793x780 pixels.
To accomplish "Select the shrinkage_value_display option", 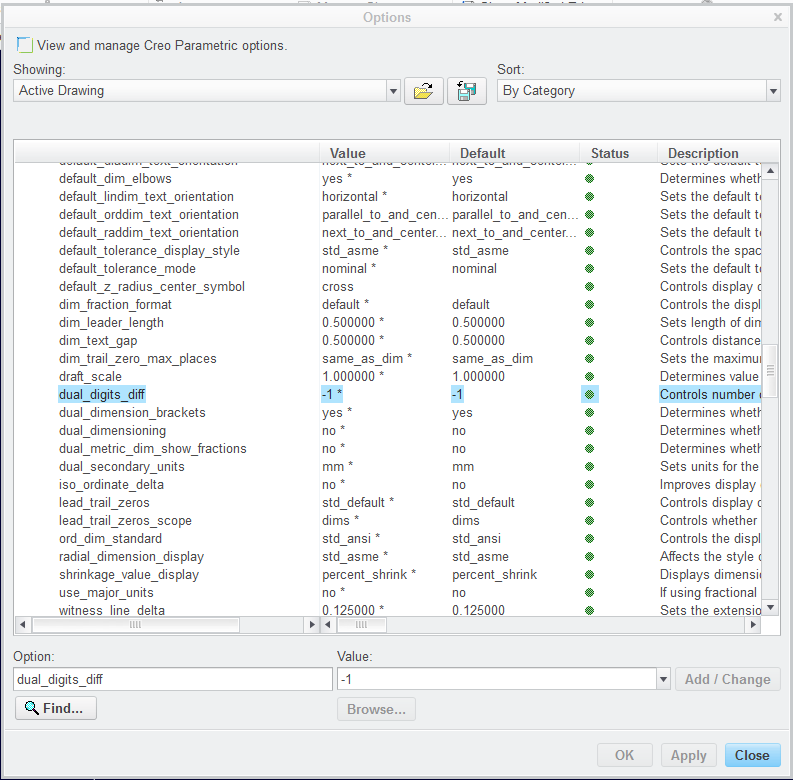I will click(129, 575).
